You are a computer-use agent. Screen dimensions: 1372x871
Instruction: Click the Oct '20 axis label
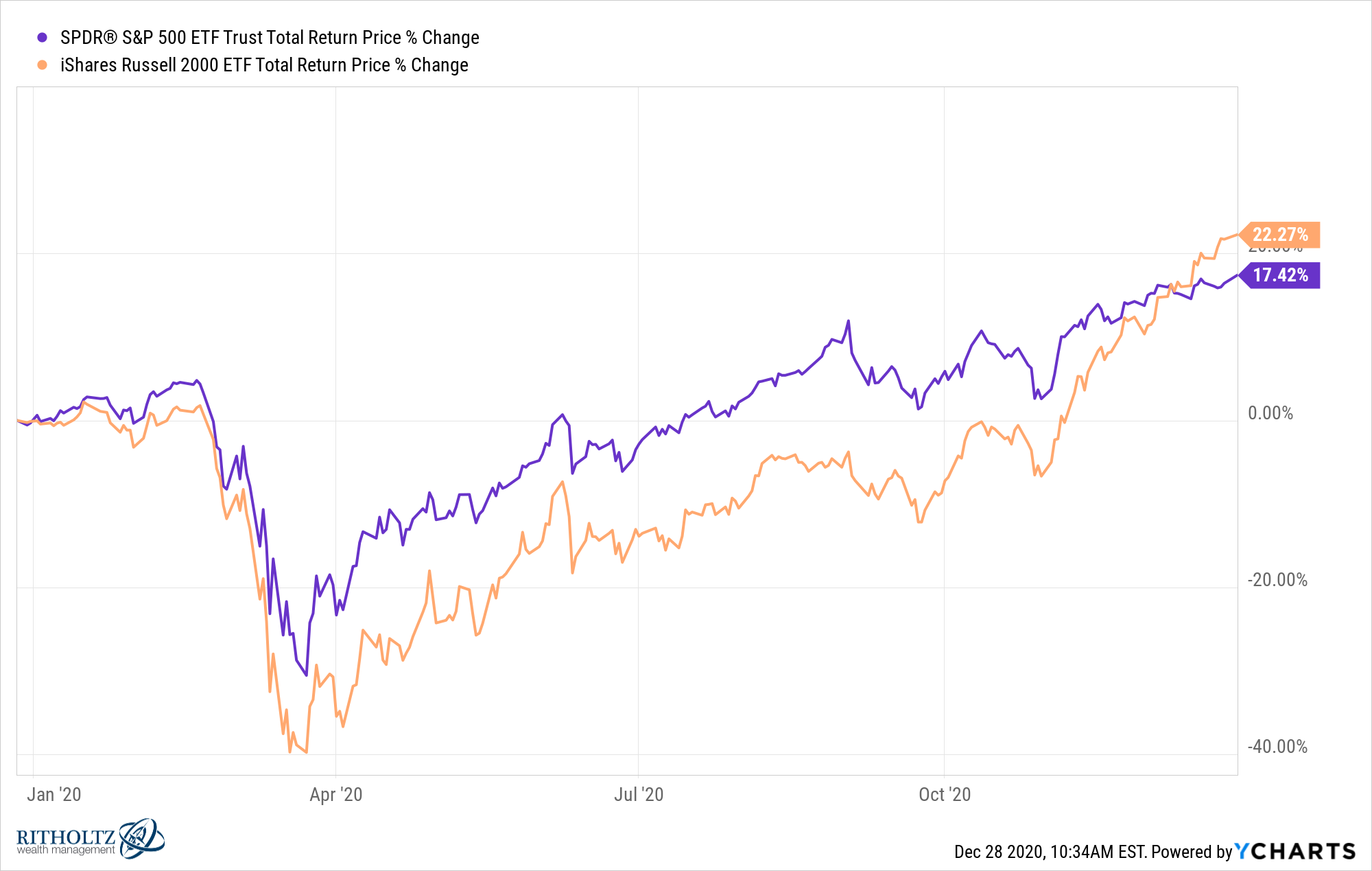(945, 794)
